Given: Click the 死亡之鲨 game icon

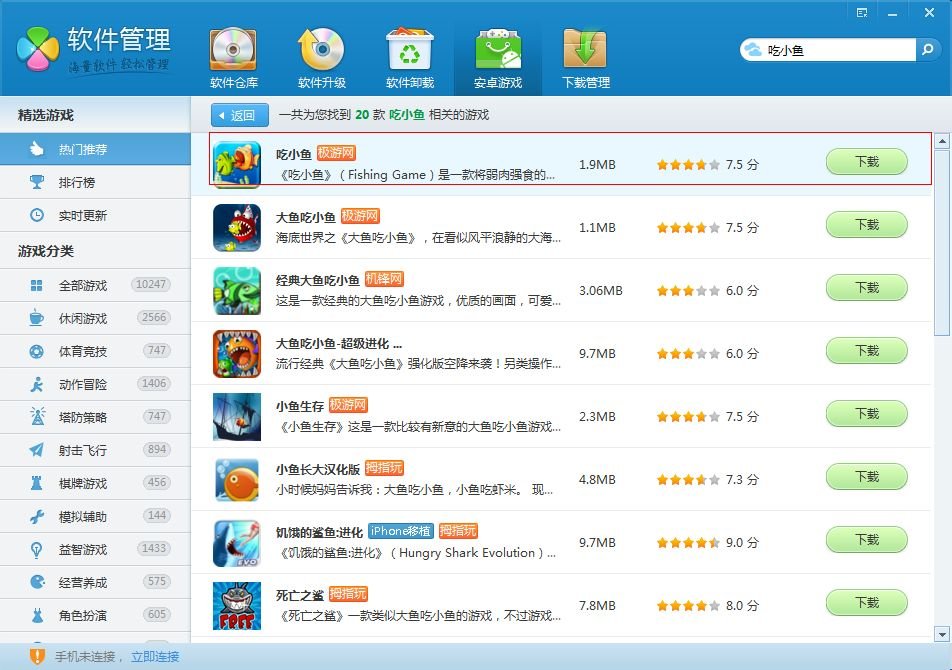Looking at the screenshot, I should [x=237, y=606].
